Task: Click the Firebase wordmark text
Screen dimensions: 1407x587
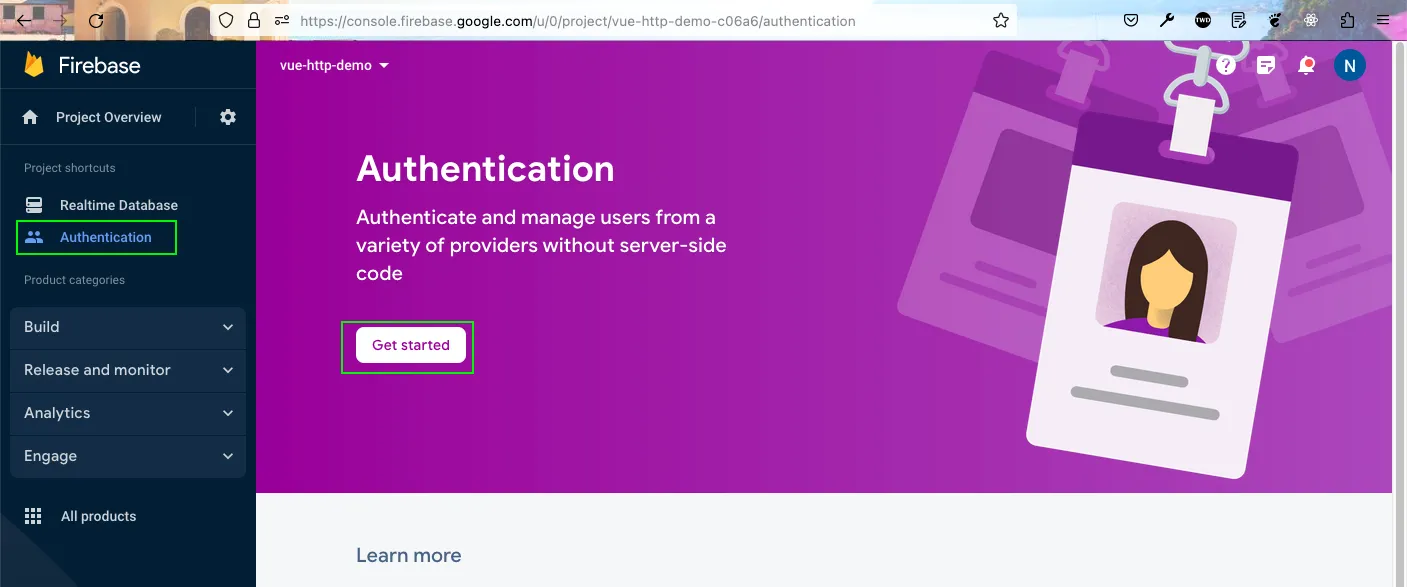Action: [x=99, y=65]
